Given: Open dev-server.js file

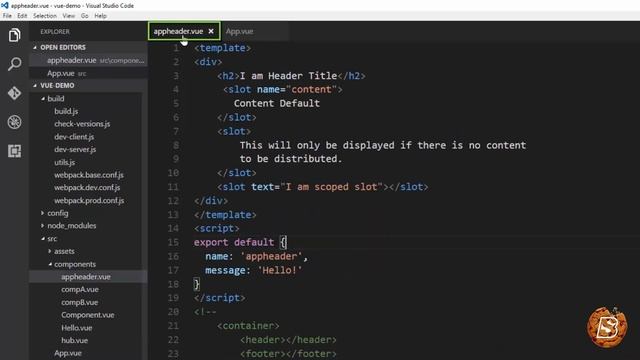Looking at the screenshot, I should click(x=75, y=149).
